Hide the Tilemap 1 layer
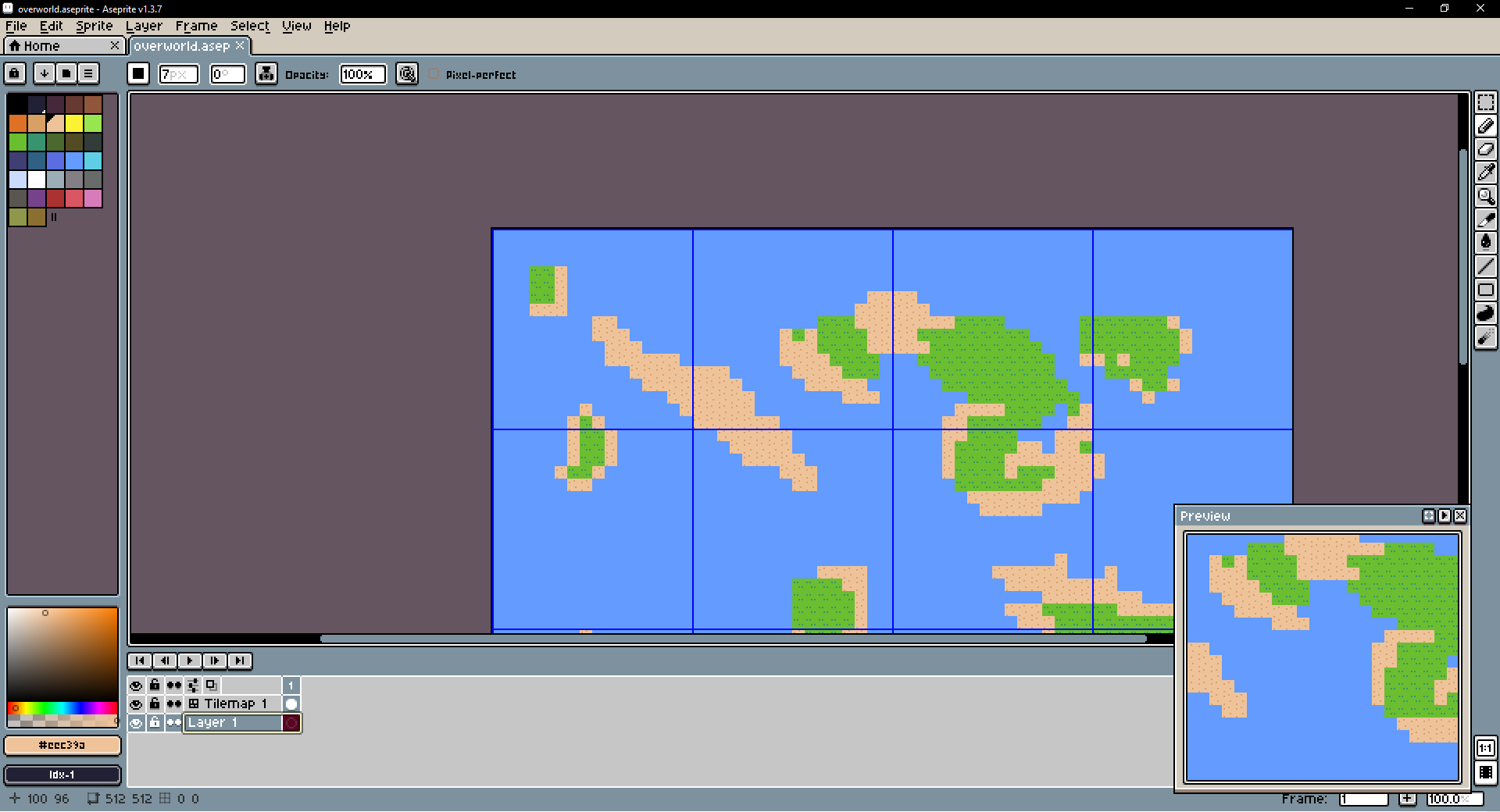 (136, 704)
